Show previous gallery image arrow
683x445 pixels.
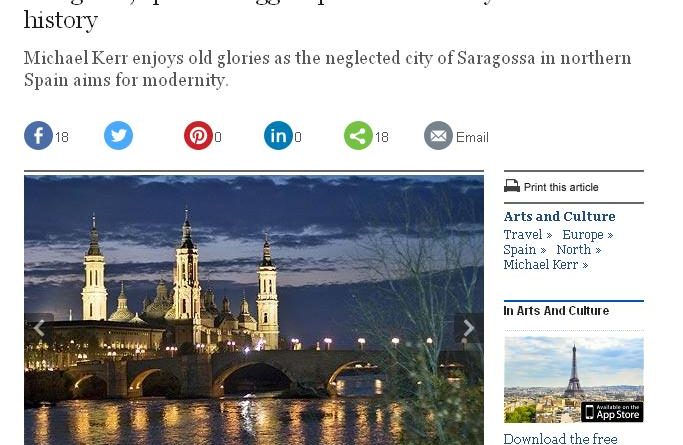[x=39, y=328]
